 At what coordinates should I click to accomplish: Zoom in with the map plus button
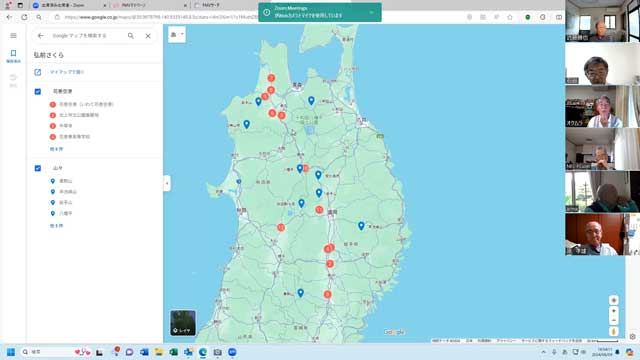click(613, 311)
